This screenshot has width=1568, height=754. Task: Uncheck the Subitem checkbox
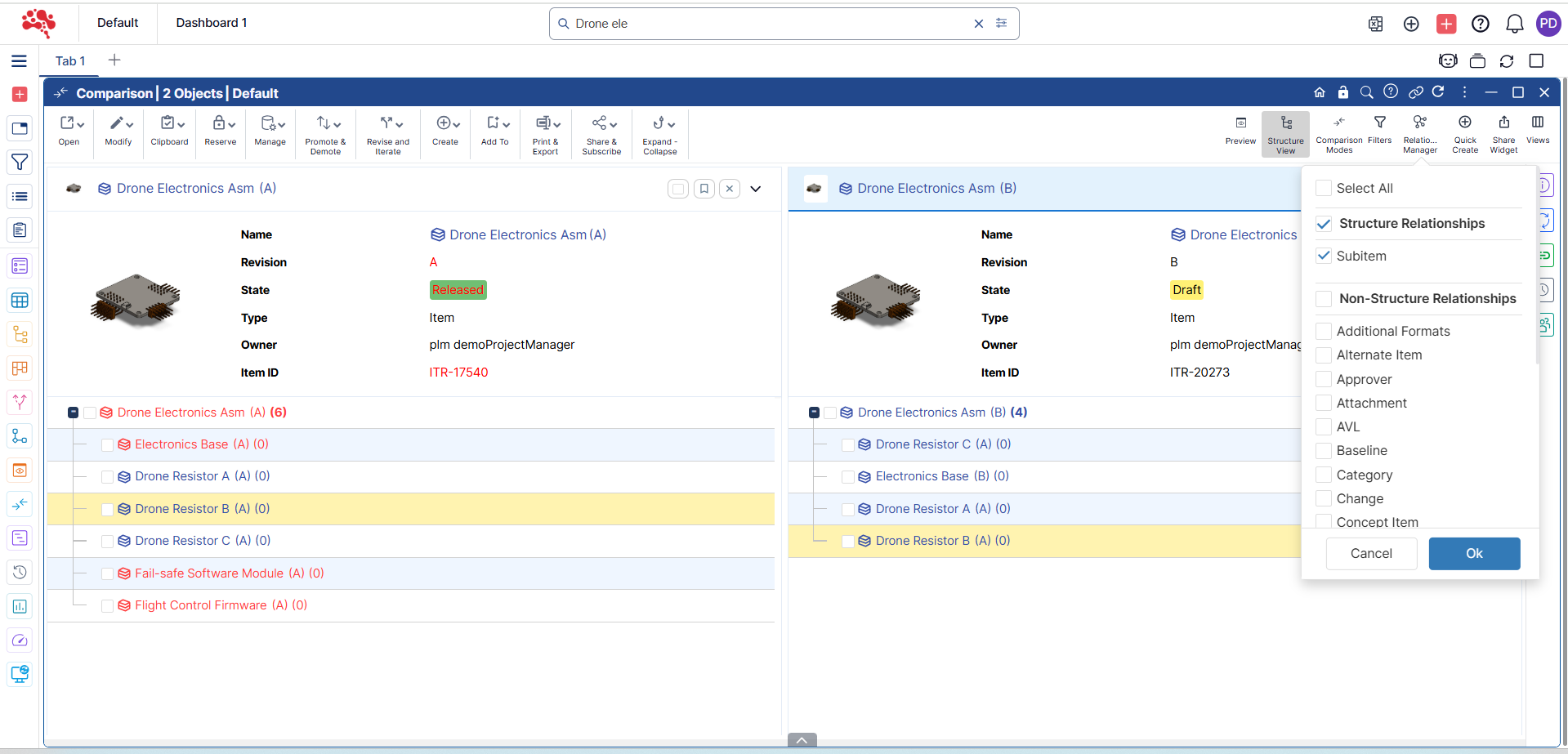coord(1324,256)
